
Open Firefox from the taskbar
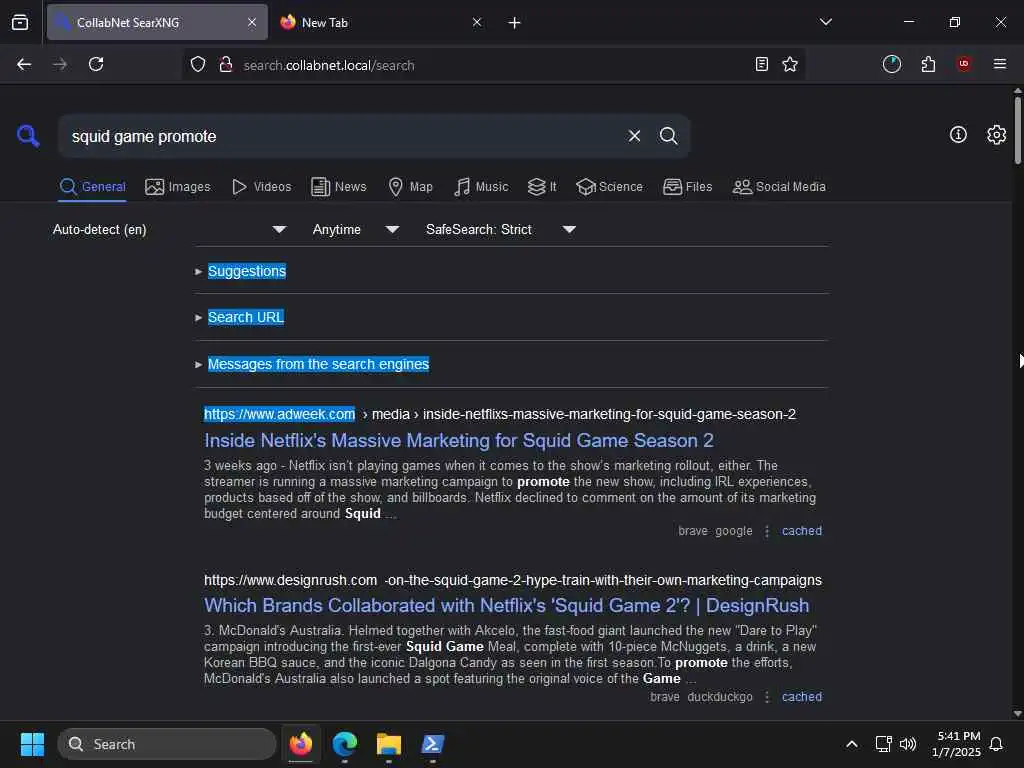tap(300, 744)
